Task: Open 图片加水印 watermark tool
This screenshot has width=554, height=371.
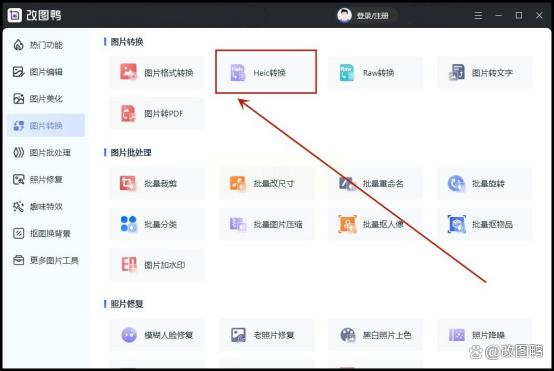Action: pos(157,265)
